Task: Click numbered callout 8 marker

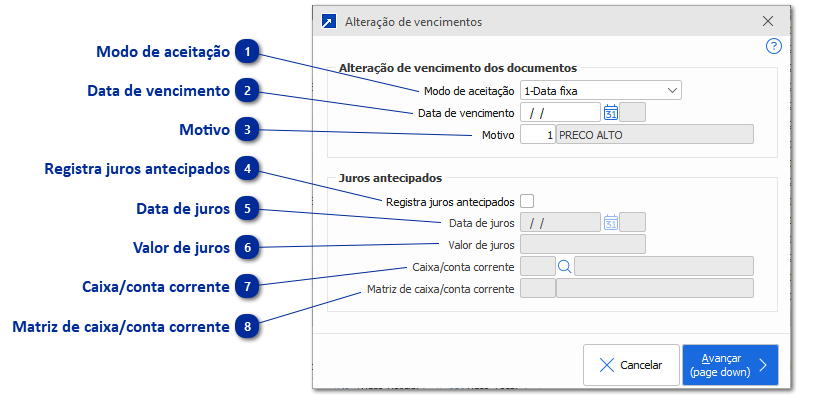Action: pyautogui.click(x=247, y=326)
